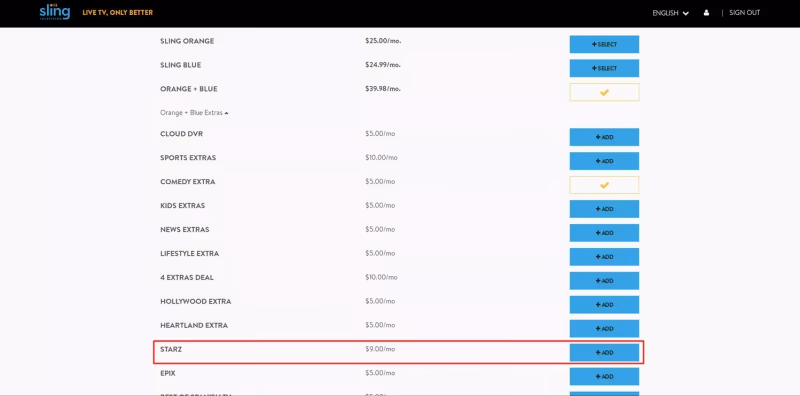Viewport: 800px width, 396px height.
Task: Open the ENGLISH language dropdown
Action: (x=670, y=13)
